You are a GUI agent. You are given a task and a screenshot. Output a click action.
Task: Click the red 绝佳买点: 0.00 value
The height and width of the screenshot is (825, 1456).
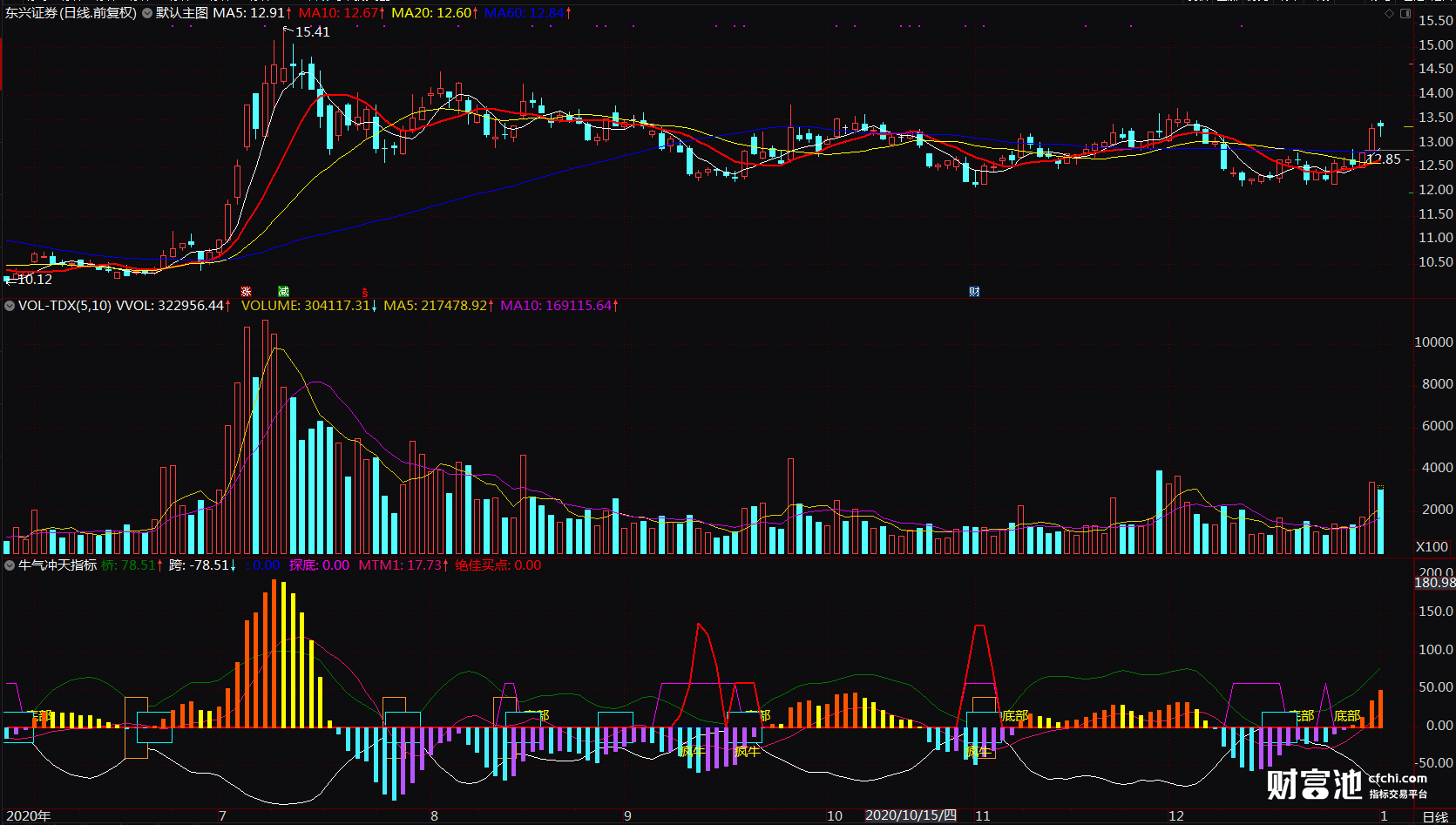click(x=498, y=565)
